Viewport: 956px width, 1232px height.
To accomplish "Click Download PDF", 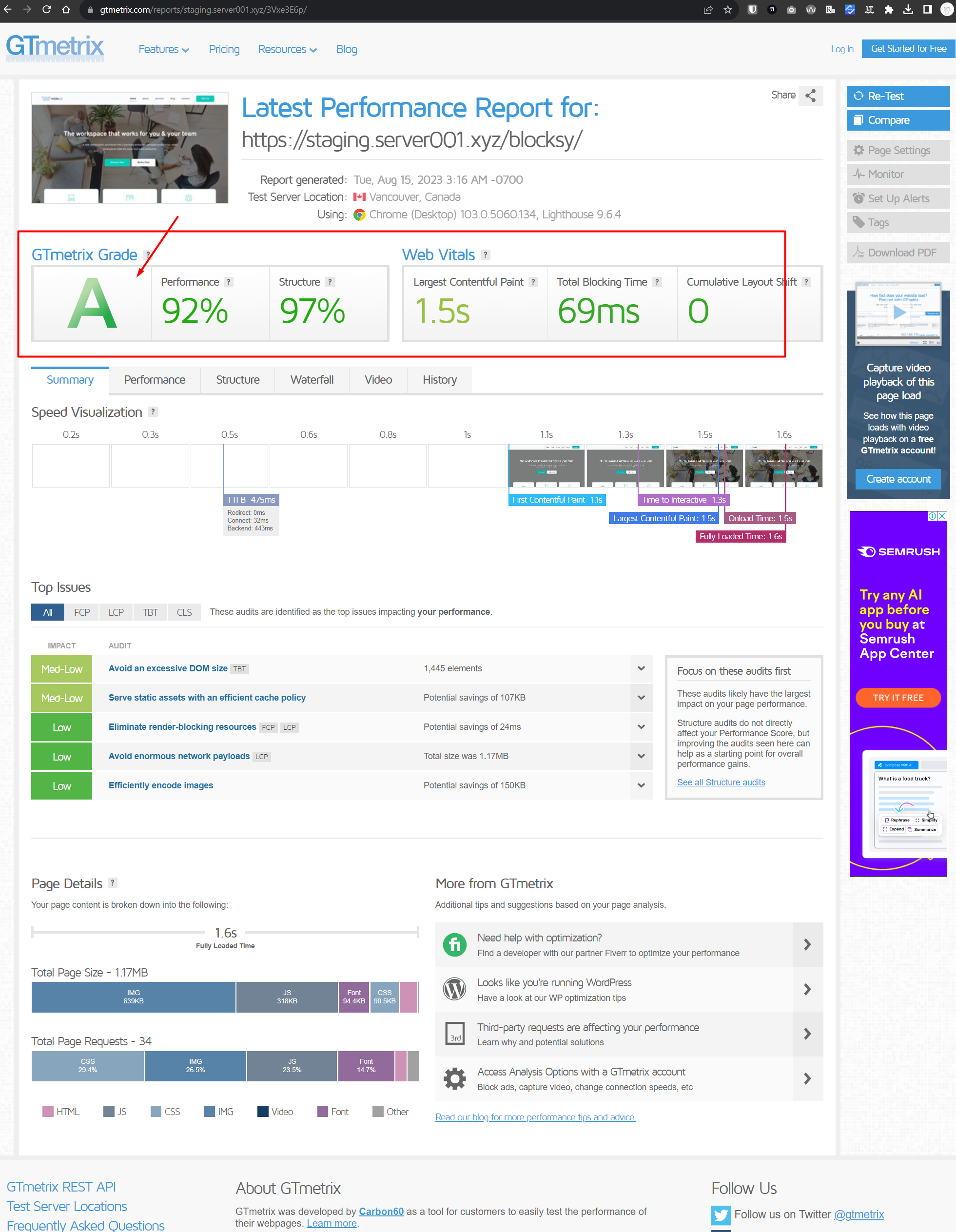I will coord(898,253).
